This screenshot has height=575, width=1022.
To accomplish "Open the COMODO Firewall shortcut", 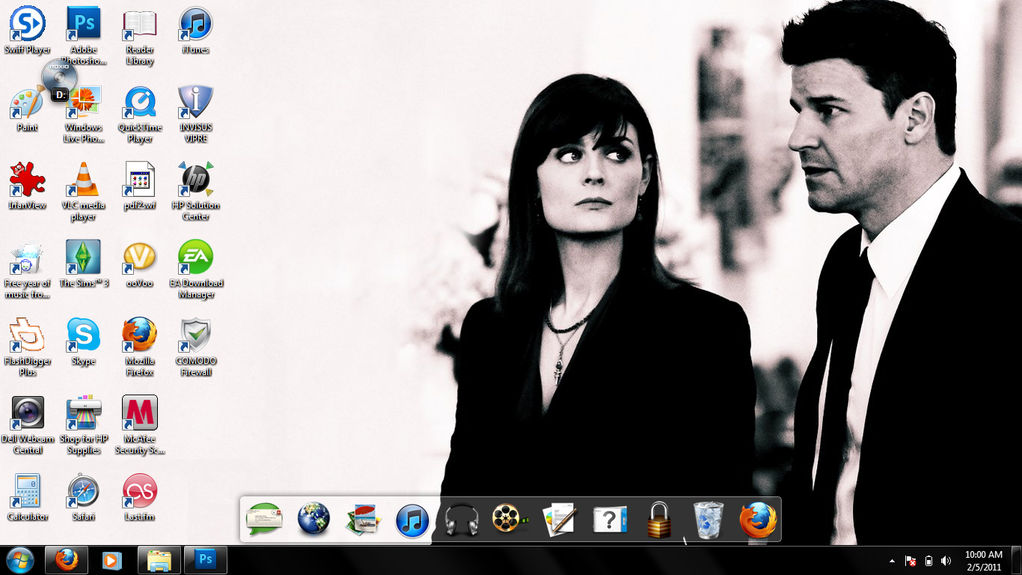I will (195, 336).
